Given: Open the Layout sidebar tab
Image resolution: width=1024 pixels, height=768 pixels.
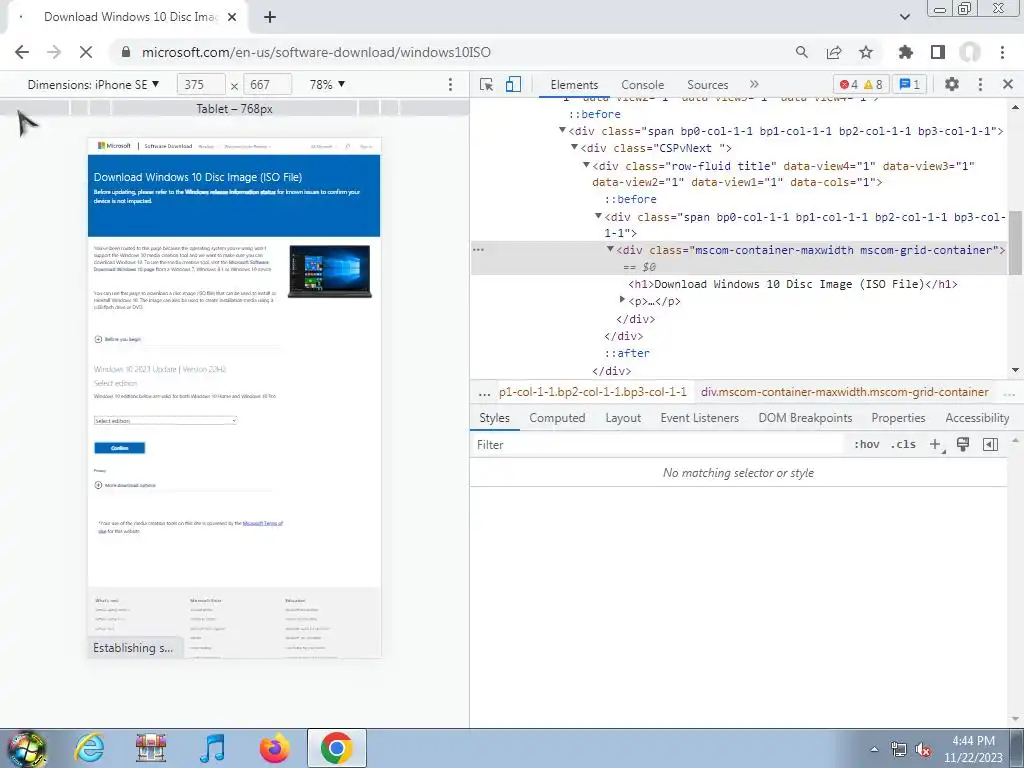Looking at the screenshot, I should tap(623, 418).
